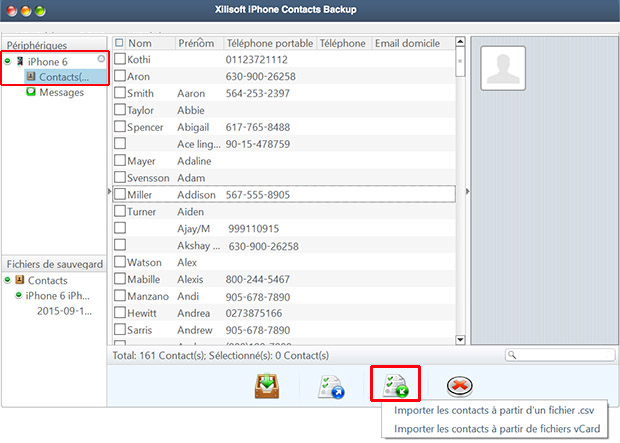Select the Mayer Adaline row
Screen dimensions: 620x443
(x=284, y=161)
